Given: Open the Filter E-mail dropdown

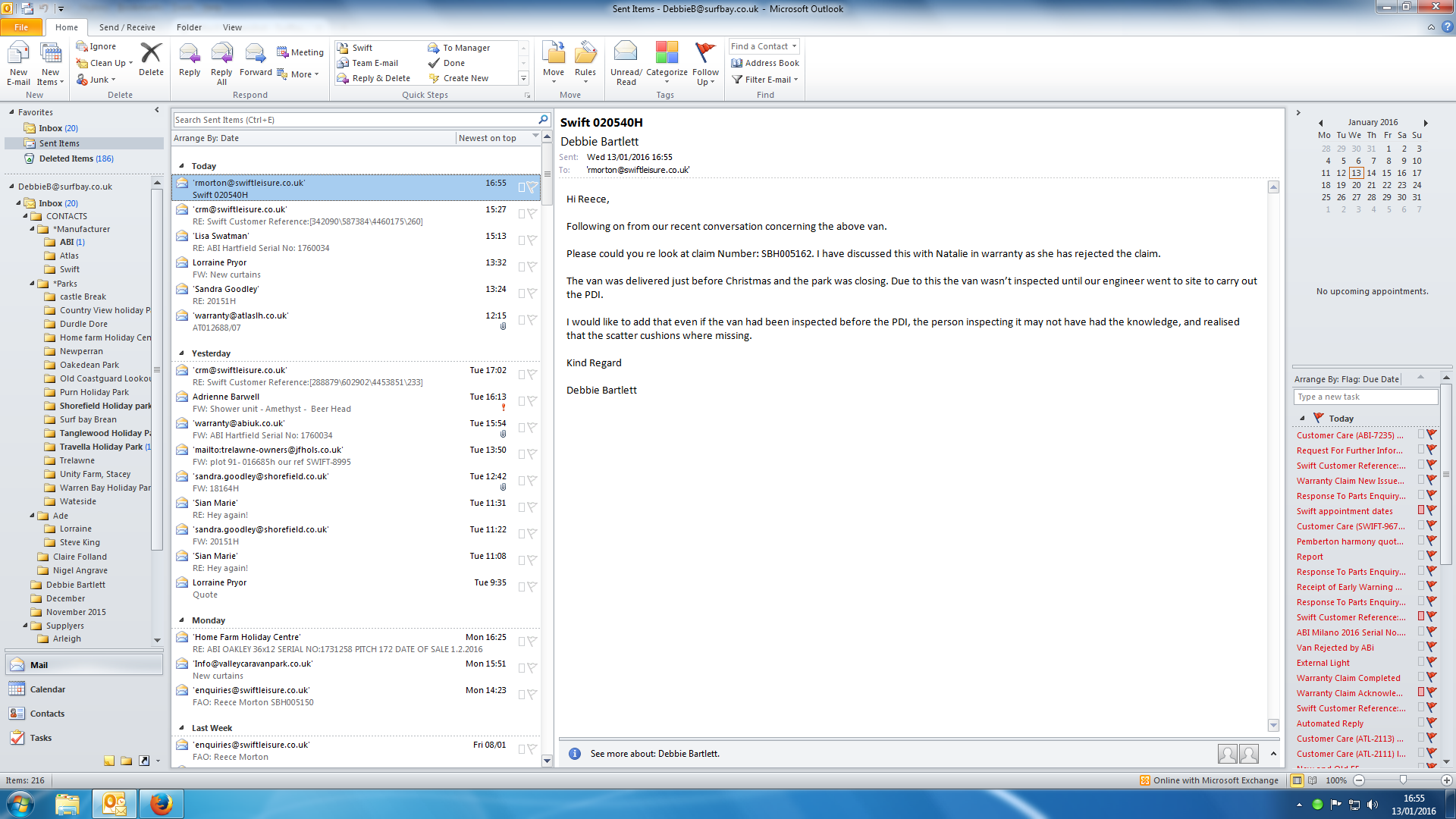Looking at the screenshot, I should point(766,80).
